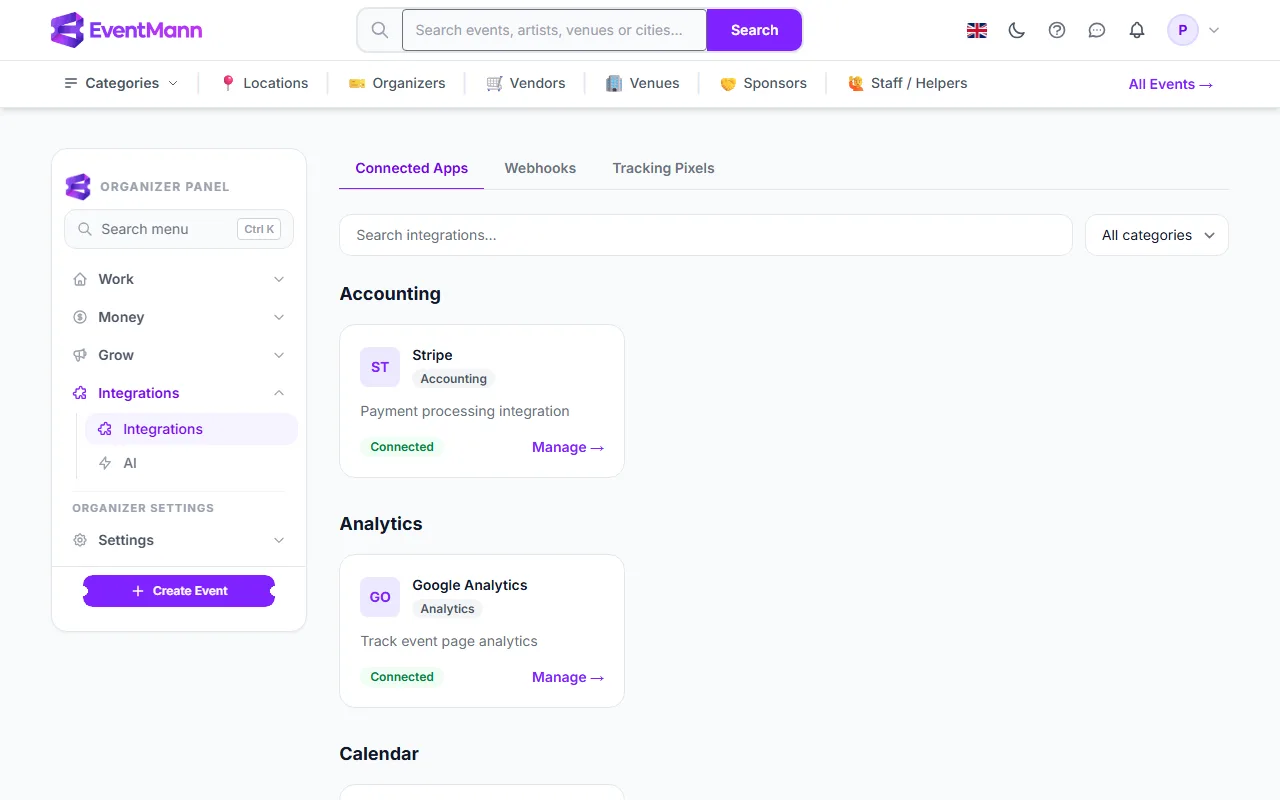The image size is (1280, 800).
Task: Switch to Webhooks tab
Action: point(540,168)
